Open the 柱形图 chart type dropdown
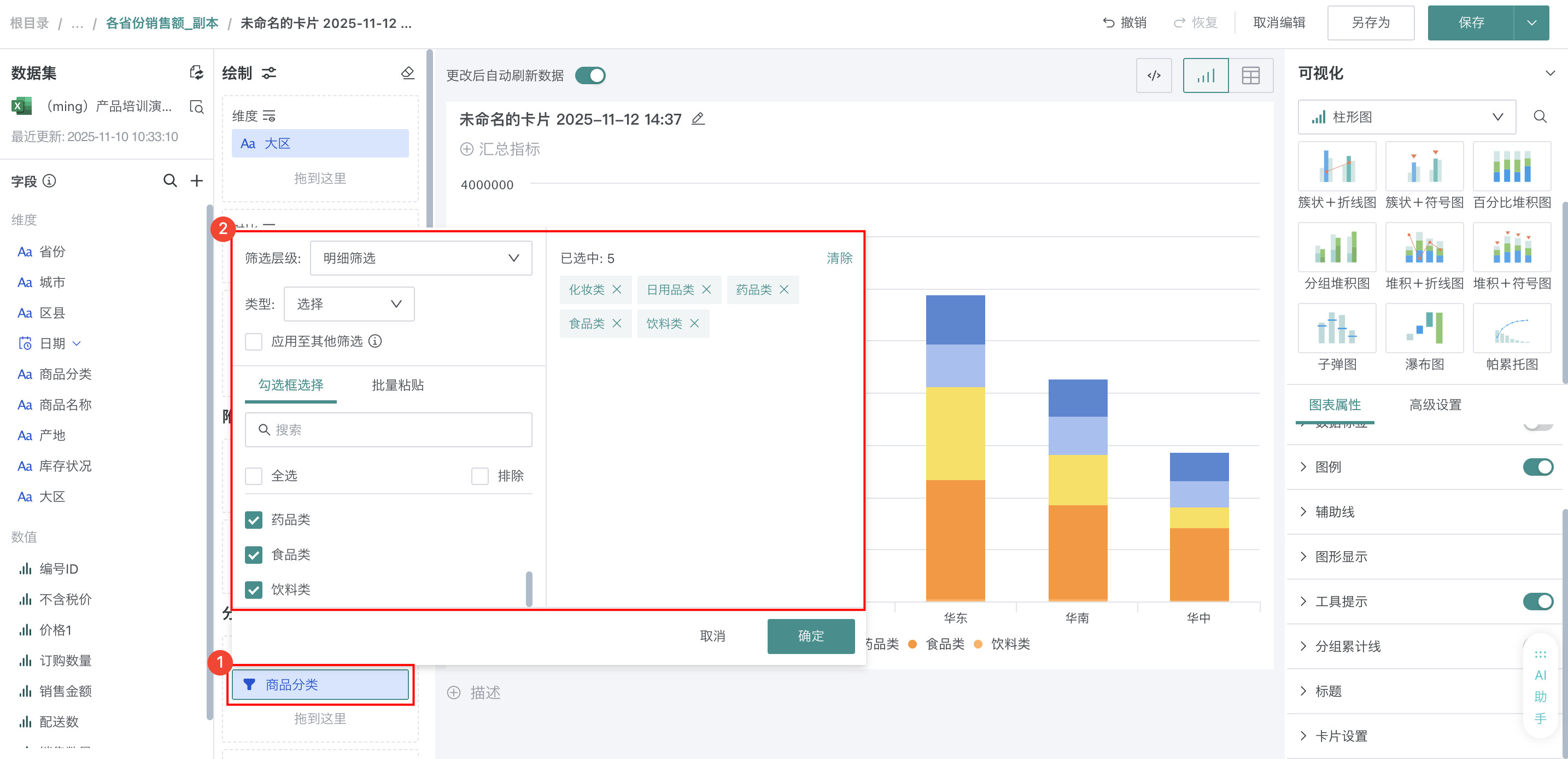The width and height of the screenshot is (1568, 759). [1406, 117]
